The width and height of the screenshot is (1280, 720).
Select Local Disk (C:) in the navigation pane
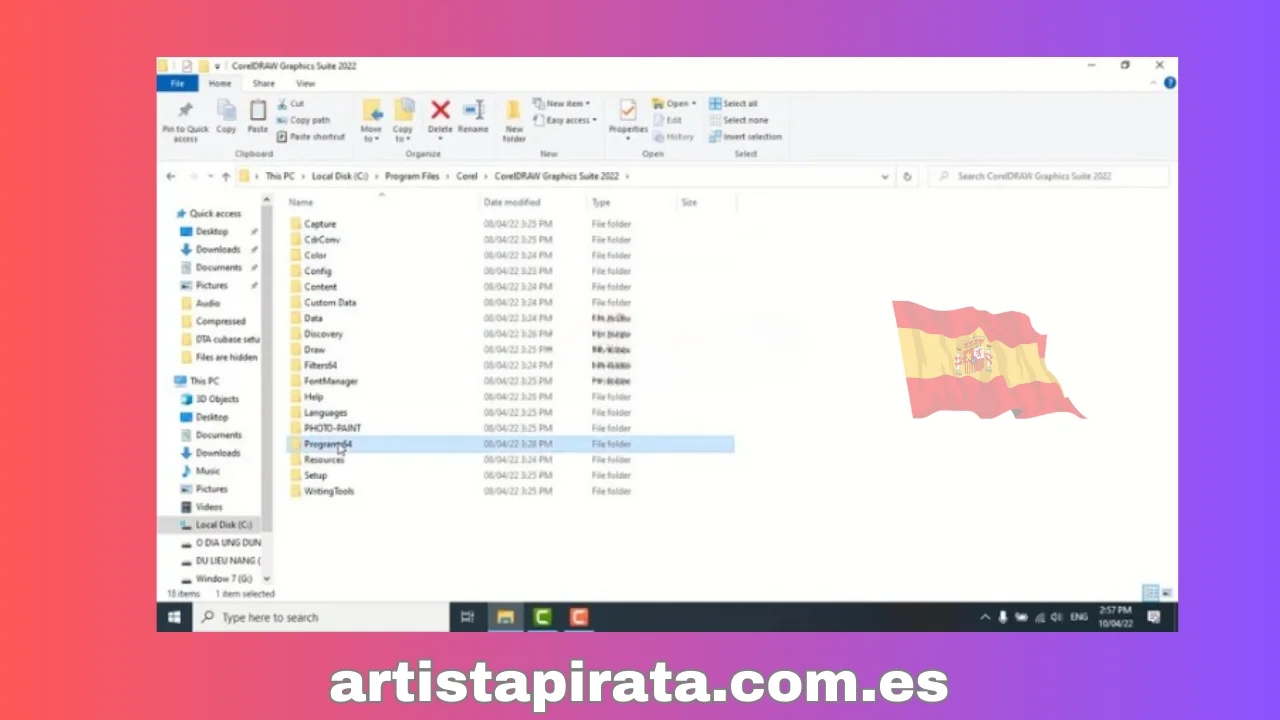click(x=209, y=524)
